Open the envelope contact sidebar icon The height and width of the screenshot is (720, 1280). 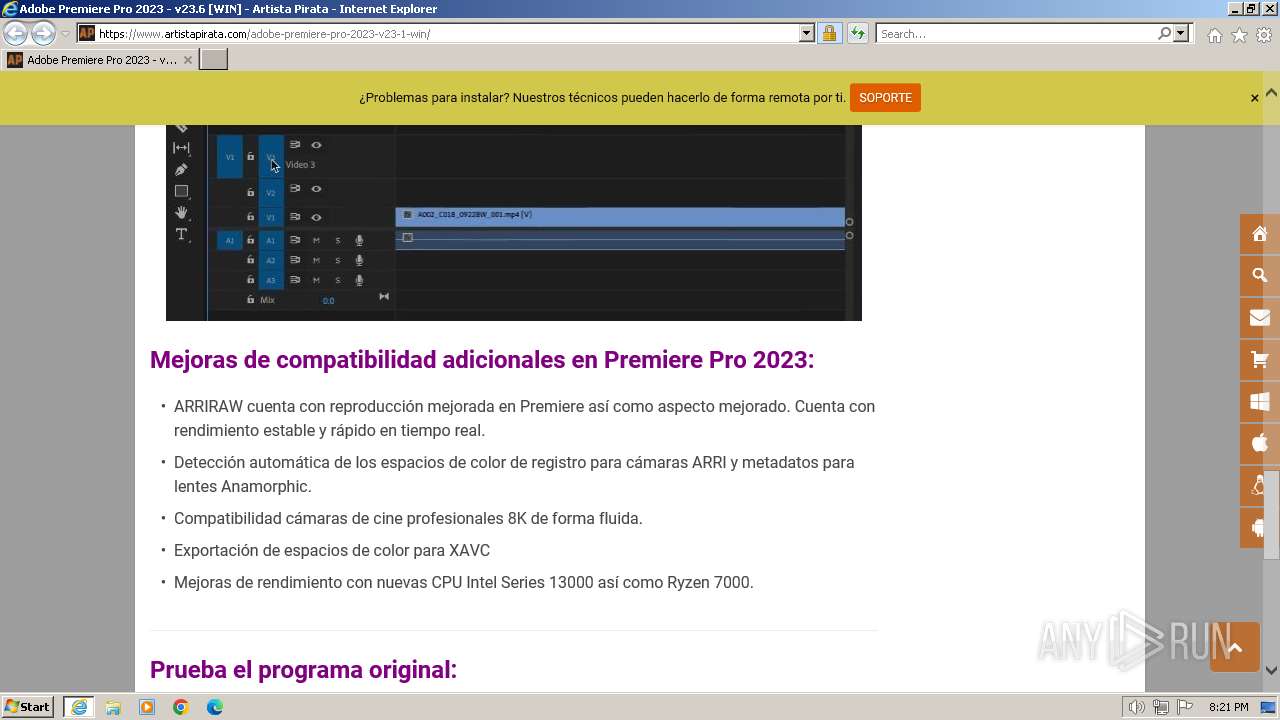pyautogui.click(x=1259, y=318)
